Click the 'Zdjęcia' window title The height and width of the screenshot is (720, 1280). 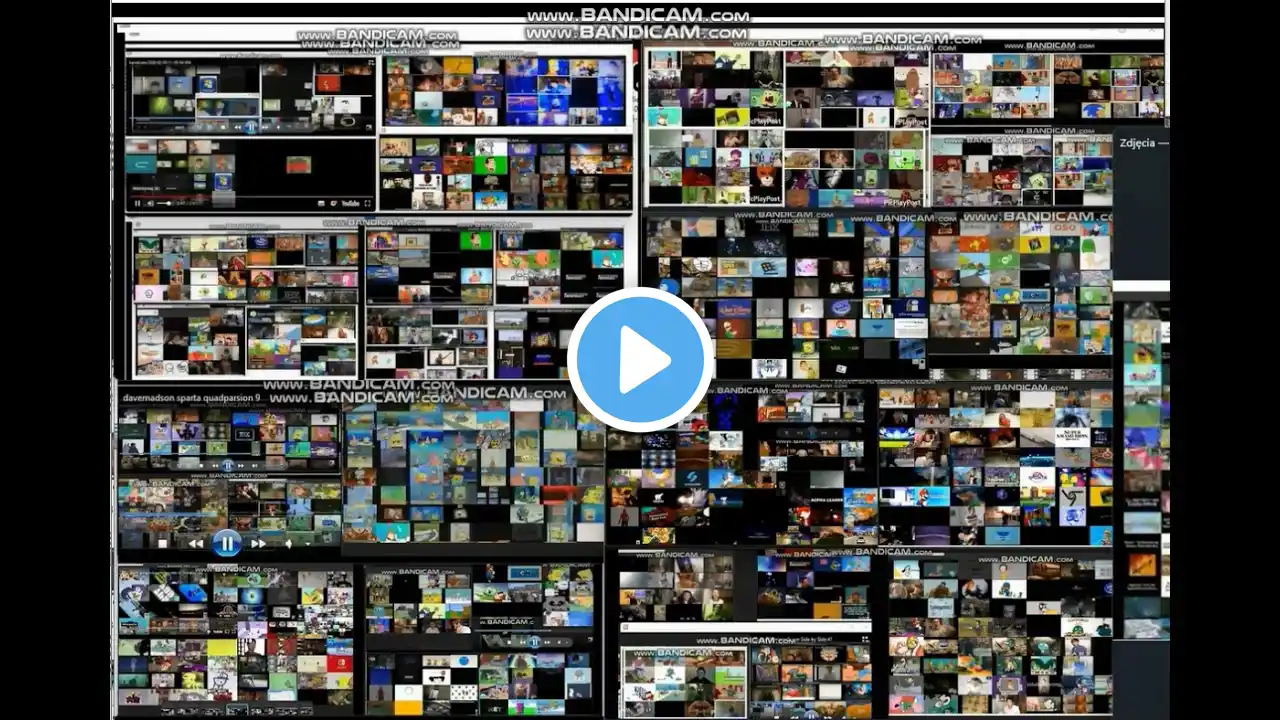(1137, 143)
